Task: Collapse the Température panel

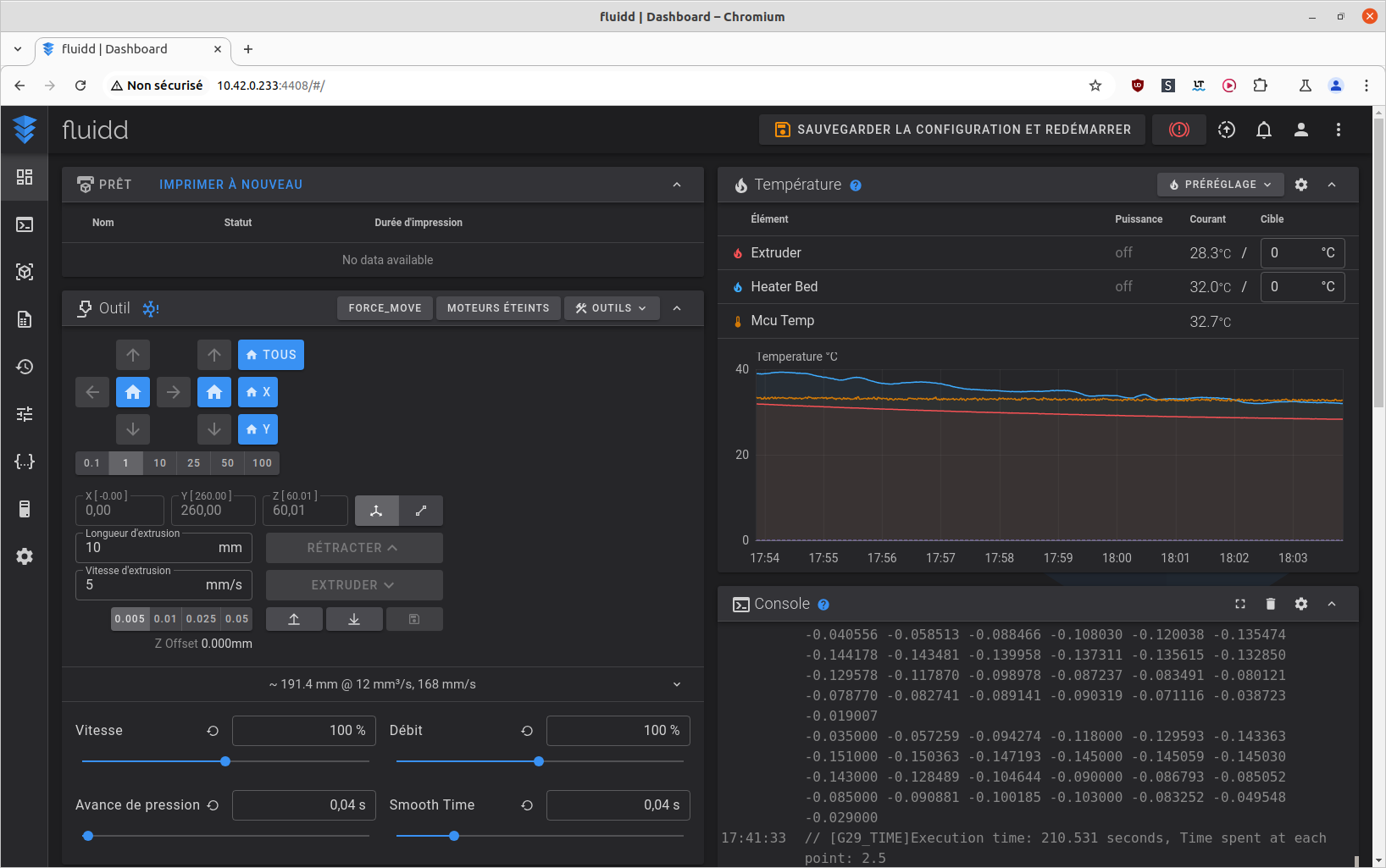Action: pyautogui.click(x=1332, y=185)
